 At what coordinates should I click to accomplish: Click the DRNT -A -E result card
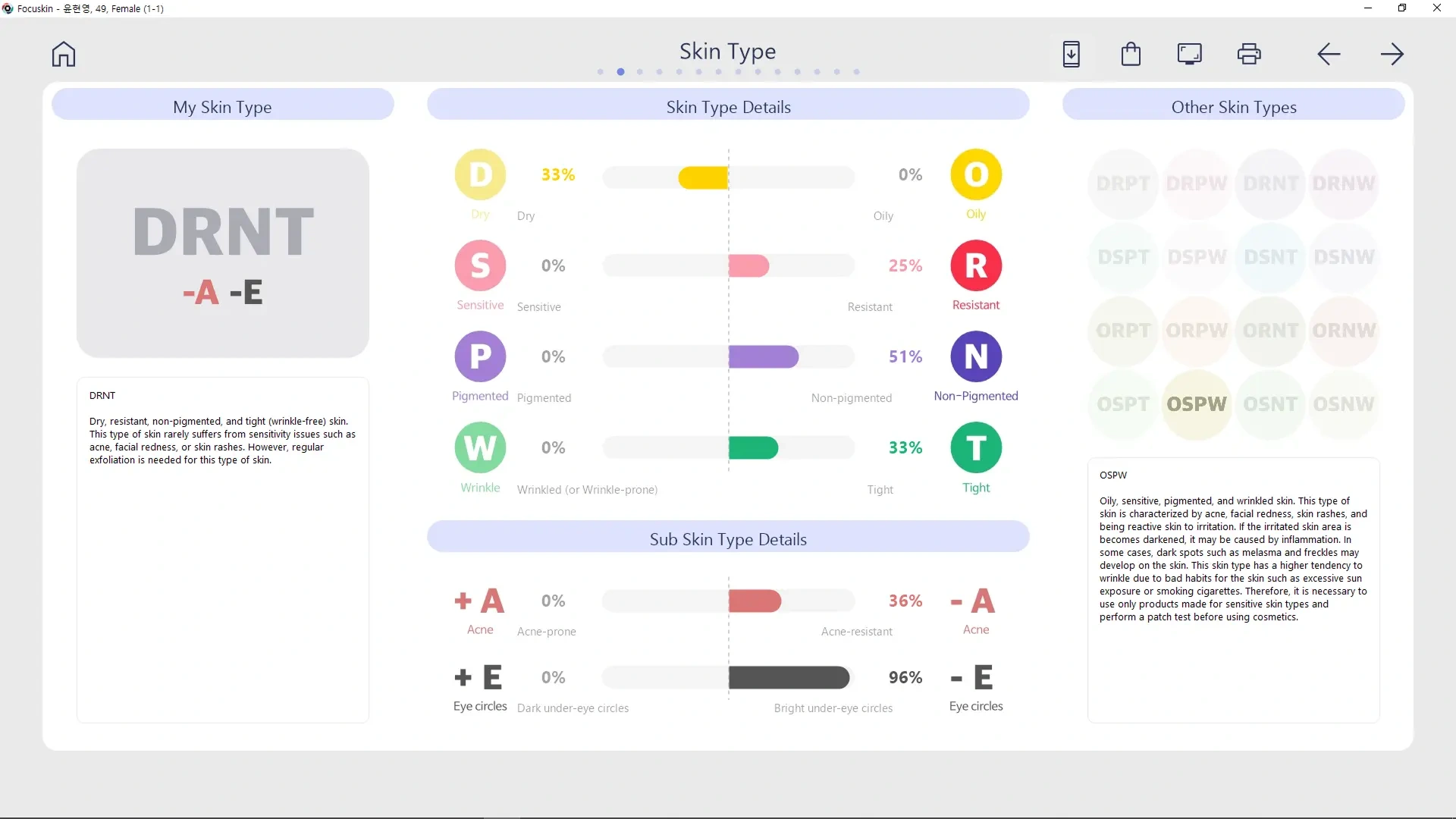tap(223, 253)
